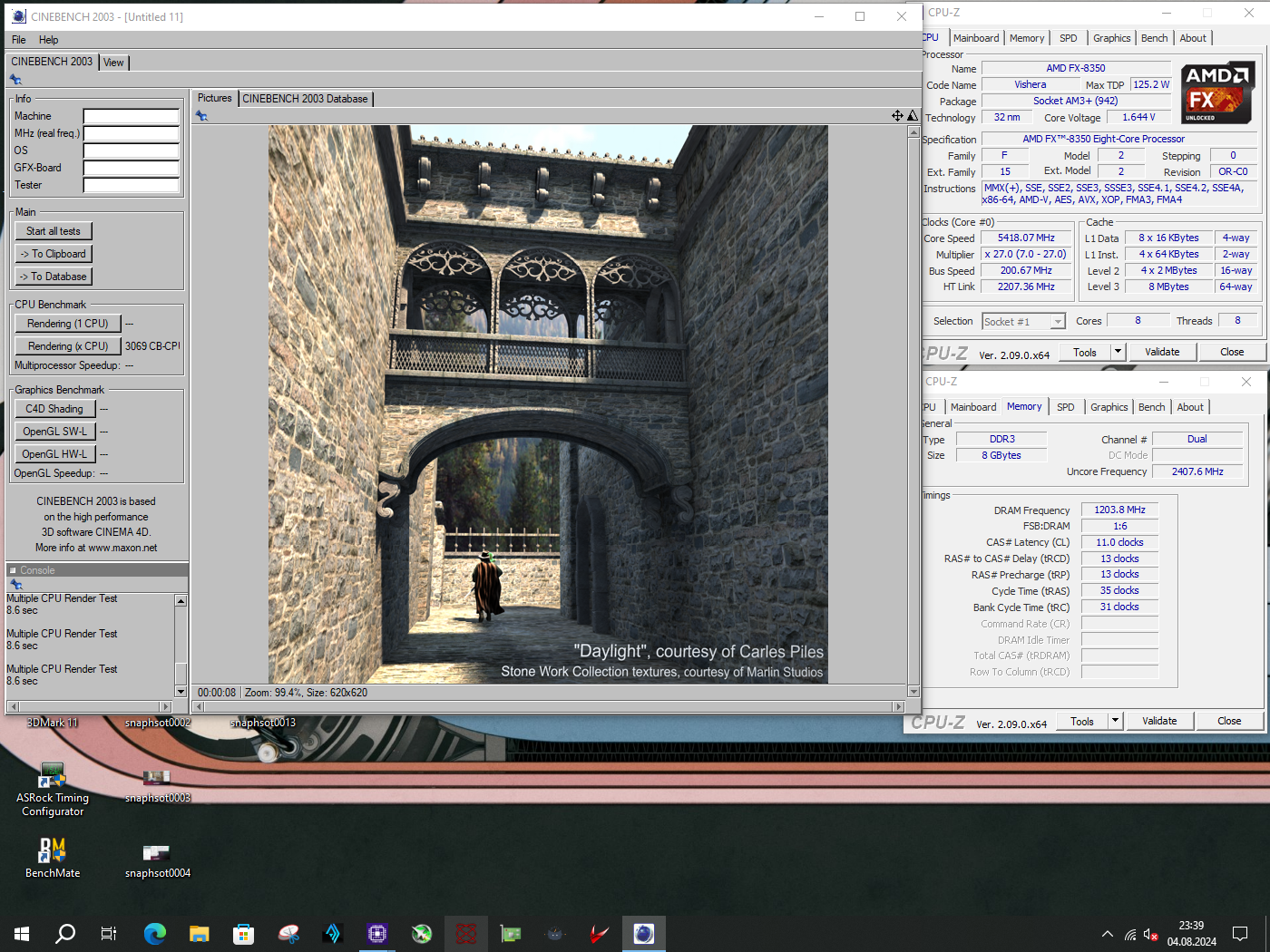Open the Windows Start menu
1270x952 pixels.
[22, 933]
